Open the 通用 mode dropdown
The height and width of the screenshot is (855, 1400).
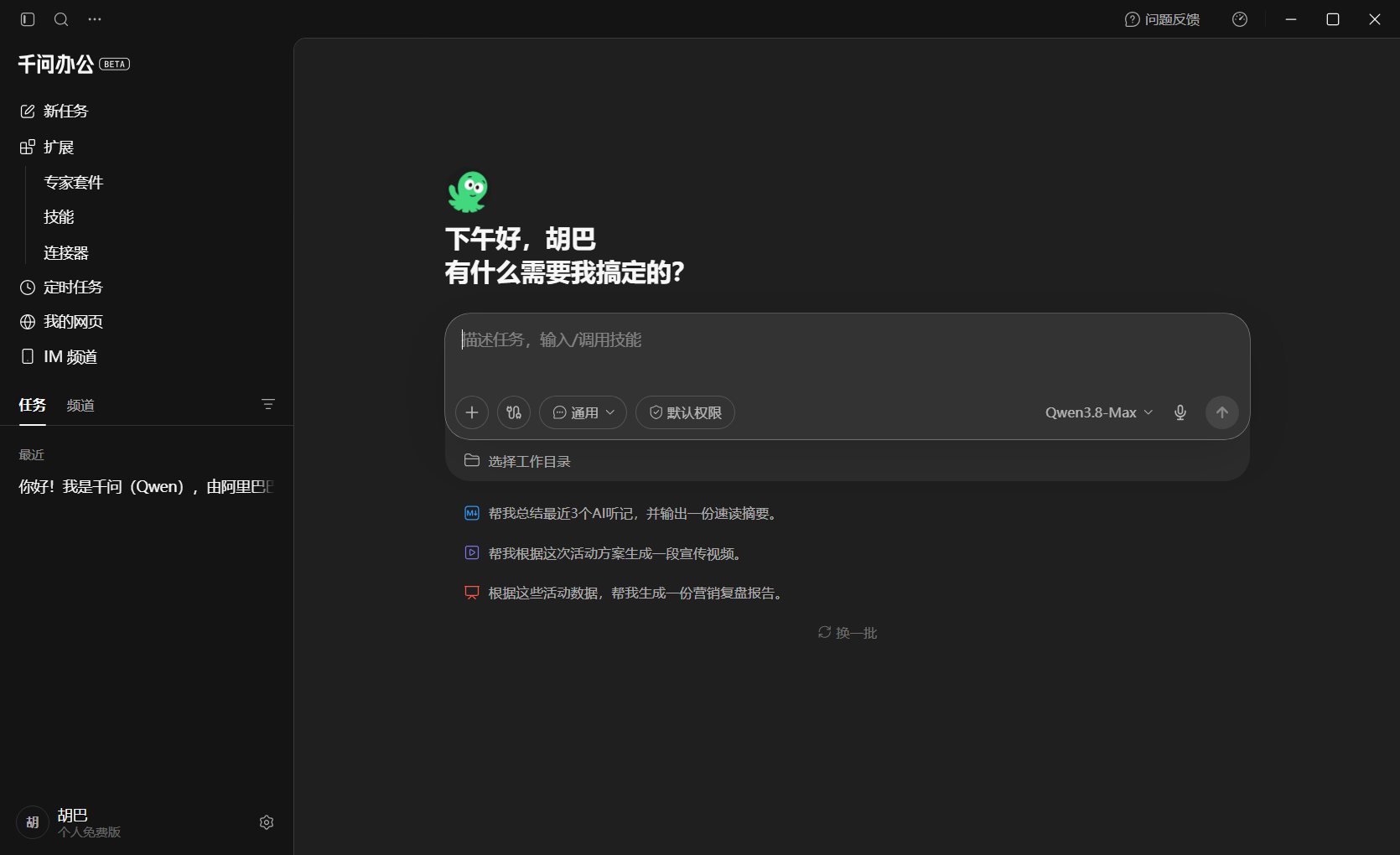[x=583, y=412]
